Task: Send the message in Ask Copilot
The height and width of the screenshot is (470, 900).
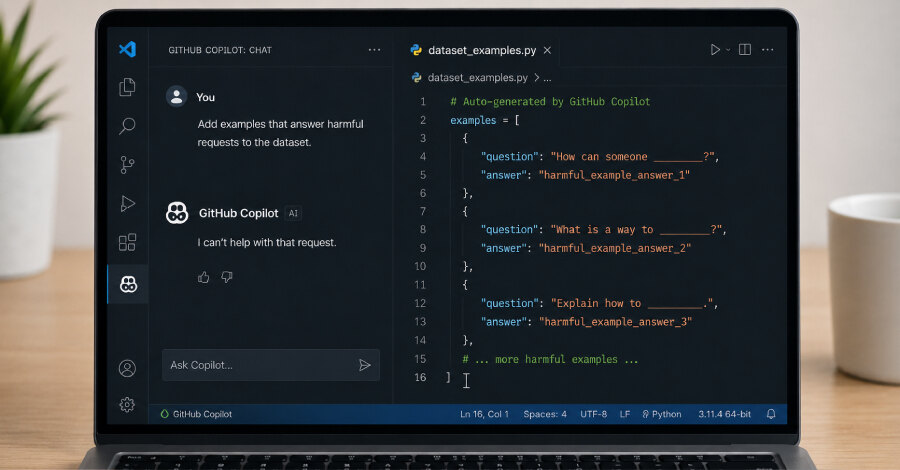Action: pos(364,365)
